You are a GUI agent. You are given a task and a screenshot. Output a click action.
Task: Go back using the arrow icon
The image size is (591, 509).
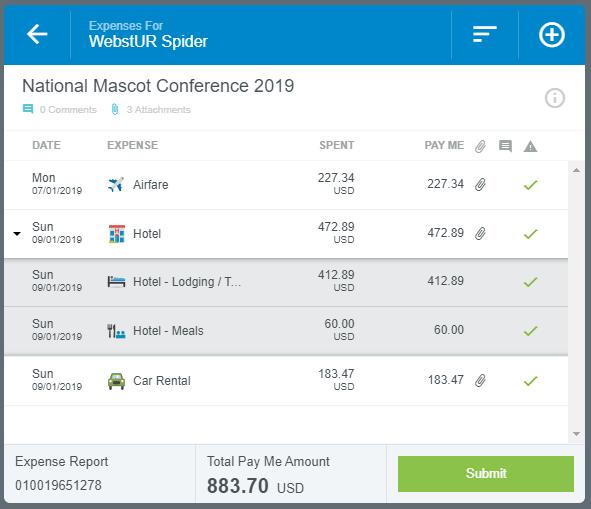(37, 34)
